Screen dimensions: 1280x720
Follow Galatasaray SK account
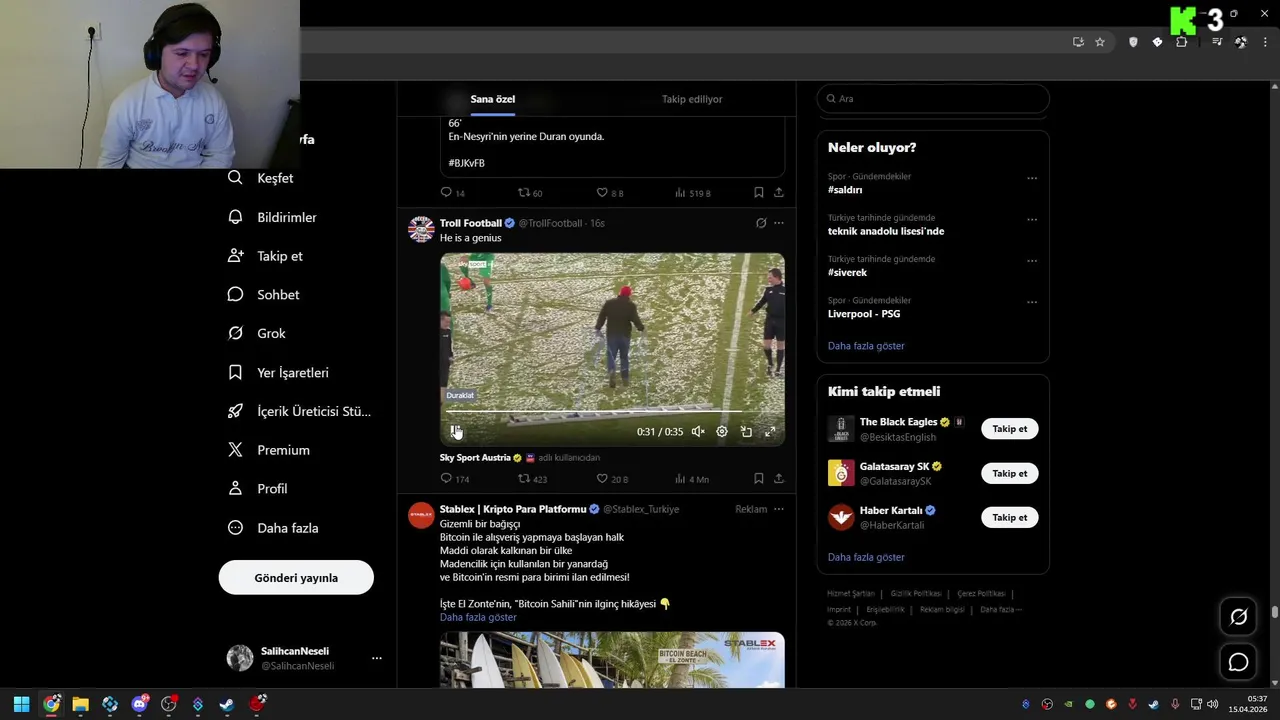(x=1010, y=473)
